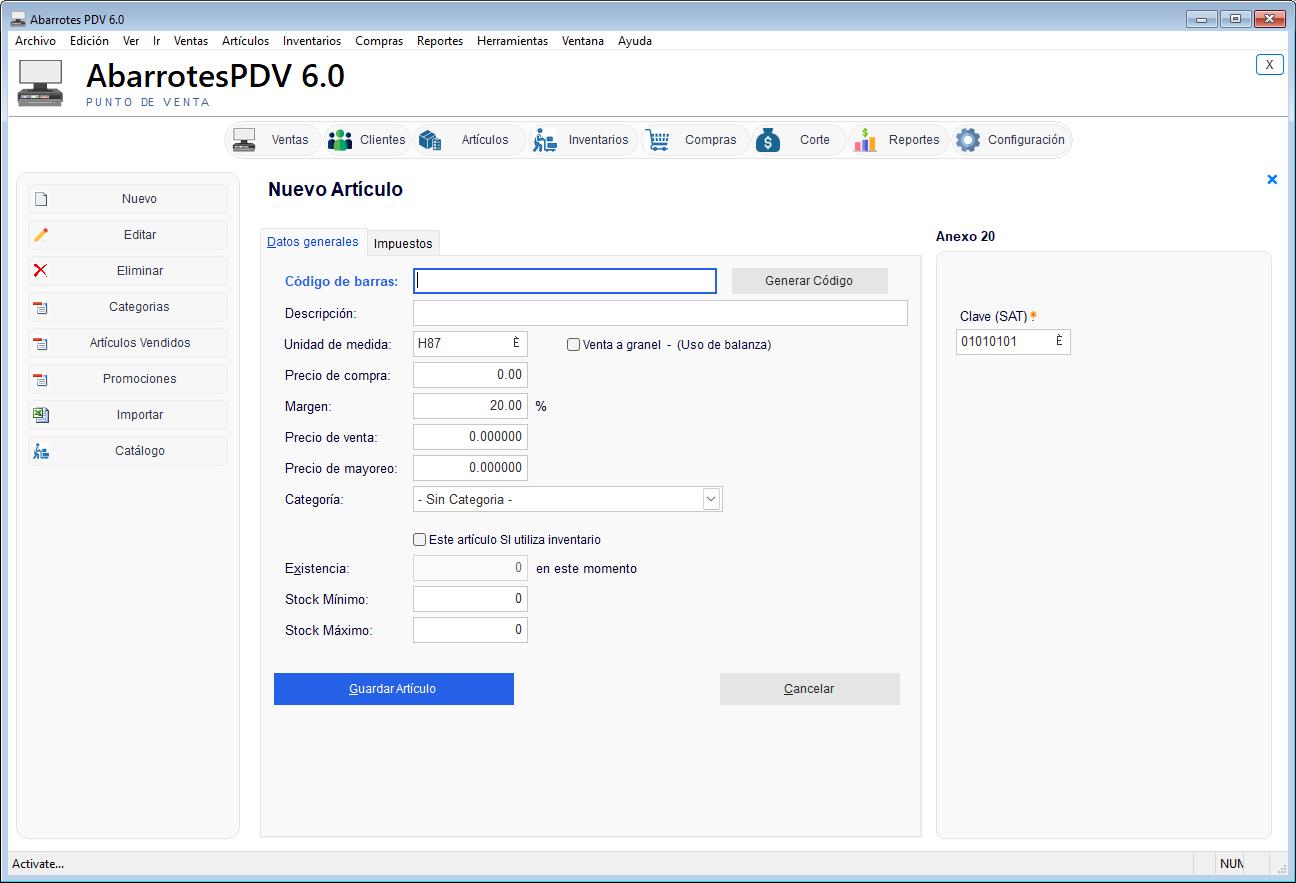Expand the Categoría dropdown
The height and width of the screenshot is (883, 1296).
[711, 499]
